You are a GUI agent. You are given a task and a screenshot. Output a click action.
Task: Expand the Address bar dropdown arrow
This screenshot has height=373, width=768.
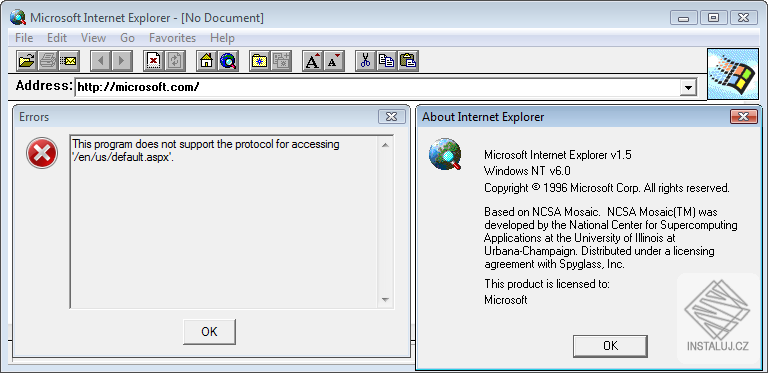click(x=689, y=88)
